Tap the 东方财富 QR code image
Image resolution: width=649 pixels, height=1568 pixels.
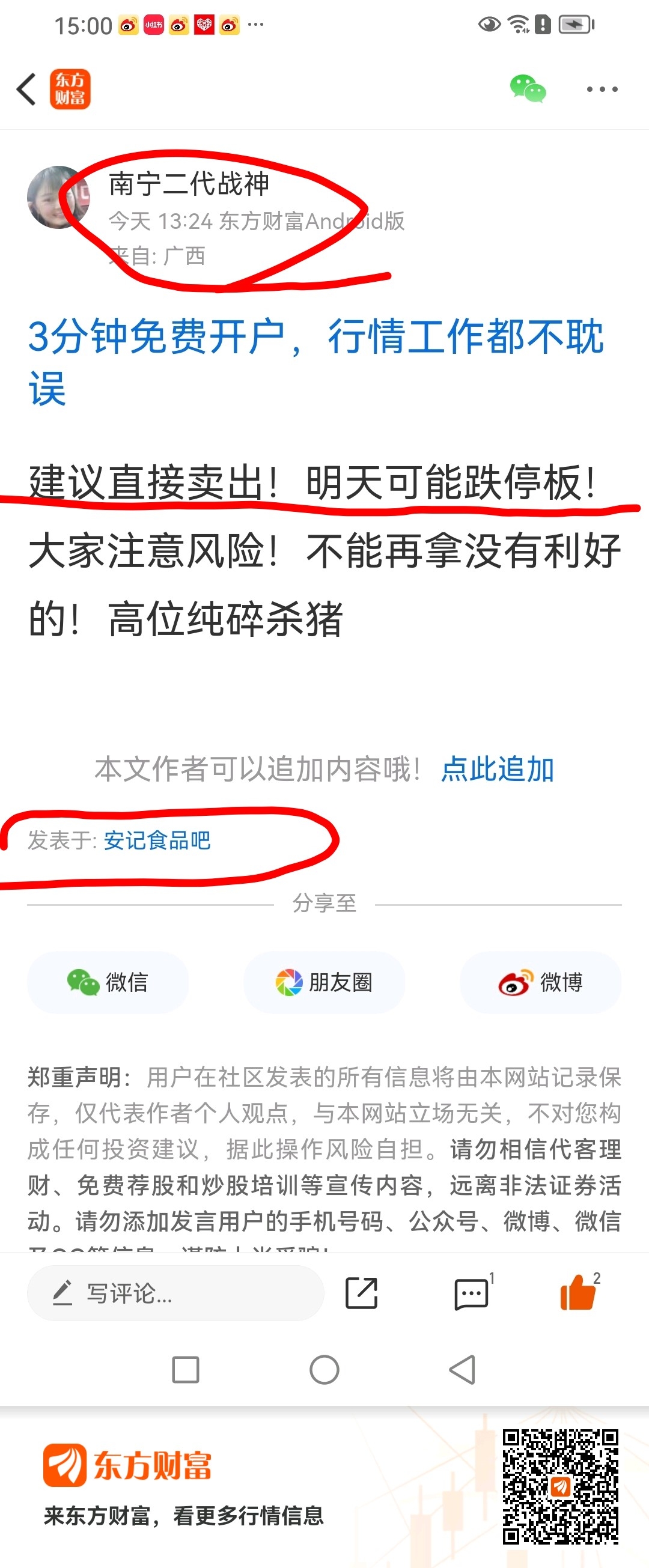[561, 1487]
